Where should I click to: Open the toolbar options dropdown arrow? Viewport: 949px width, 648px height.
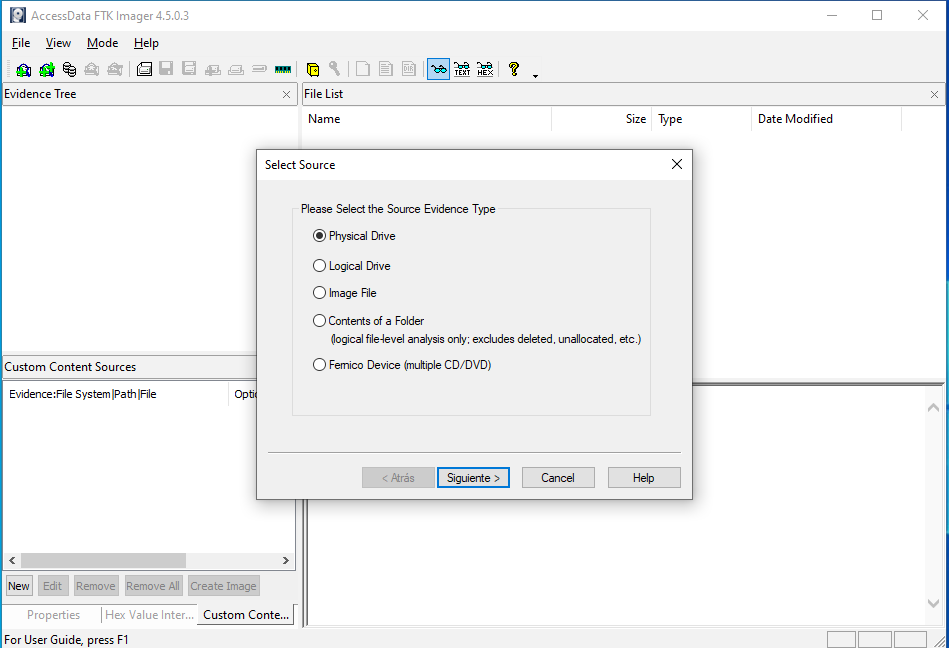tap(535, 76)
